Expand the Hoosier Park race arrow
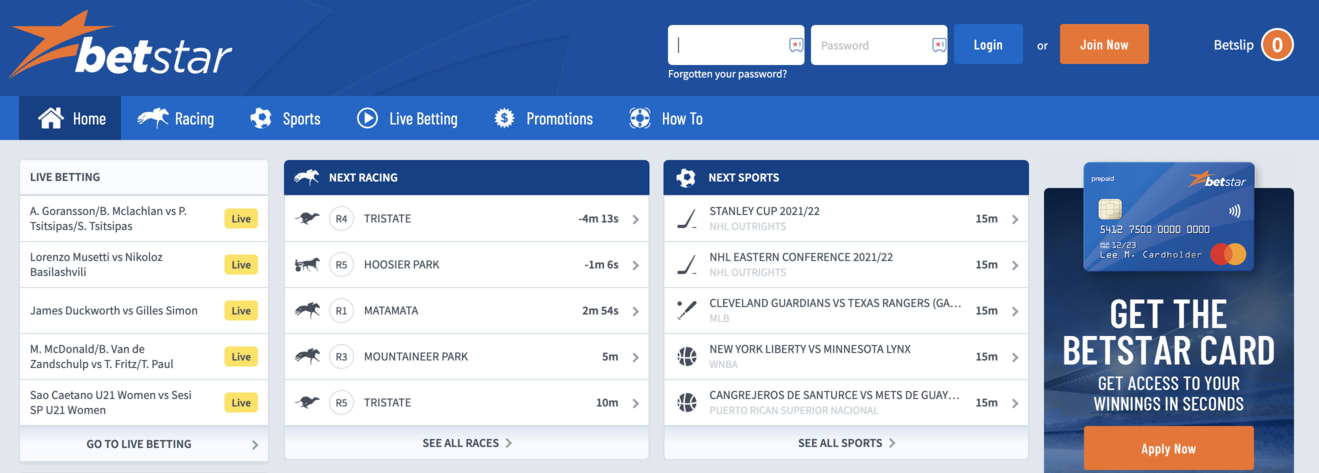The width and height of the screenshot is (1319, 473). coord(635,265)
